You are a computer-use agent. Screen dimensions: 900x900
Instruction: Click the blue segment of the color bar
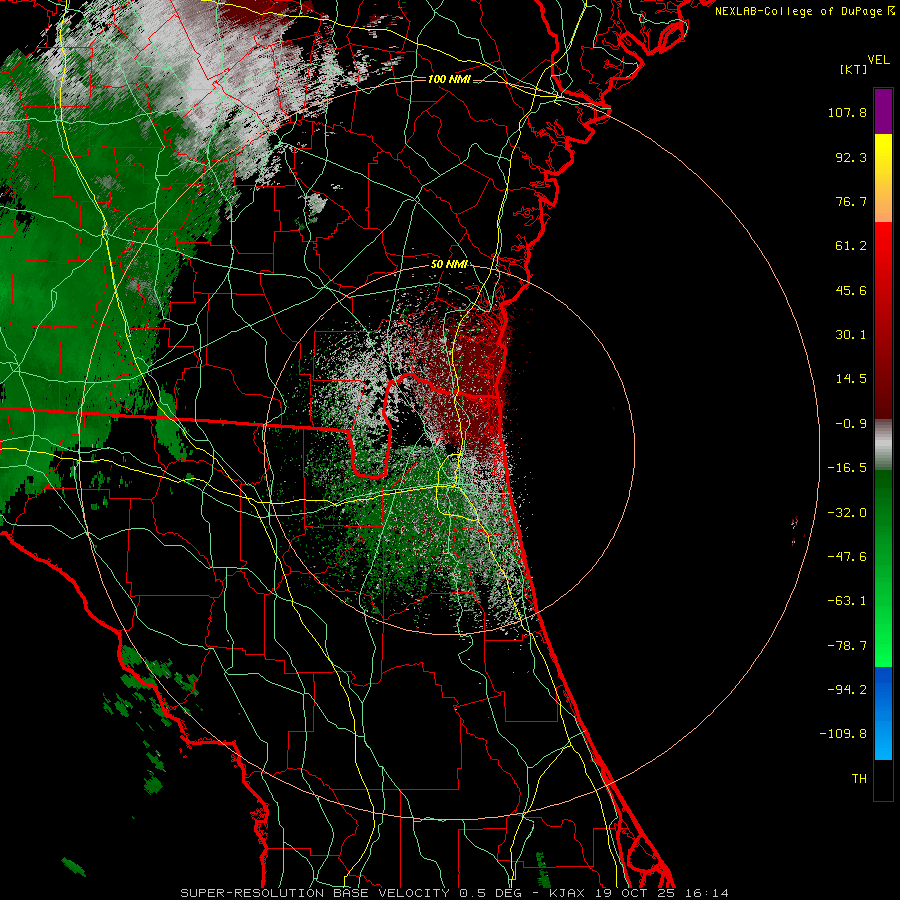point(883,713)
